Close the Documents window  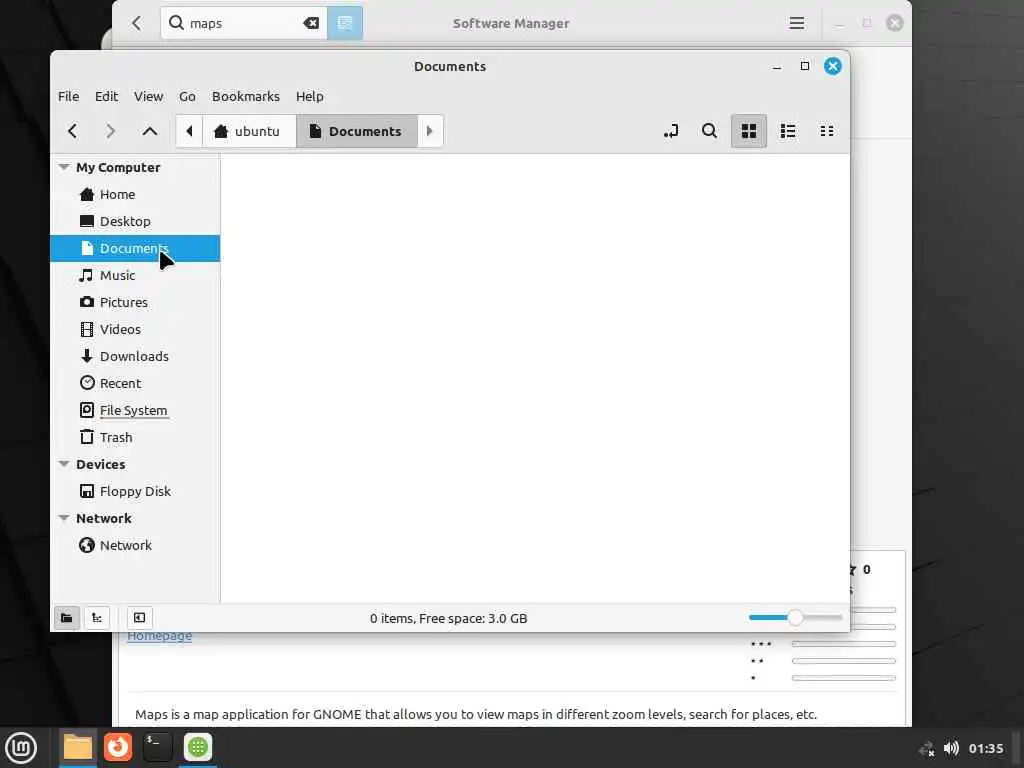833,67
